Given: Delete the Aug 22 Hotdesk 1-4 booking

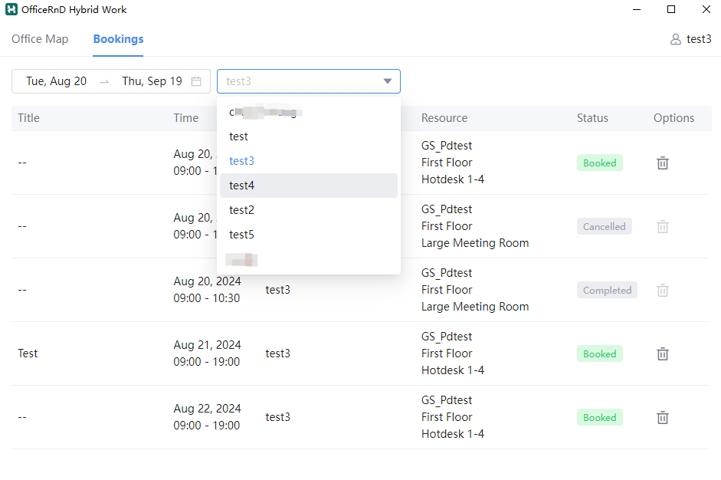Looking at the screenshot, I should click(662, 417).
